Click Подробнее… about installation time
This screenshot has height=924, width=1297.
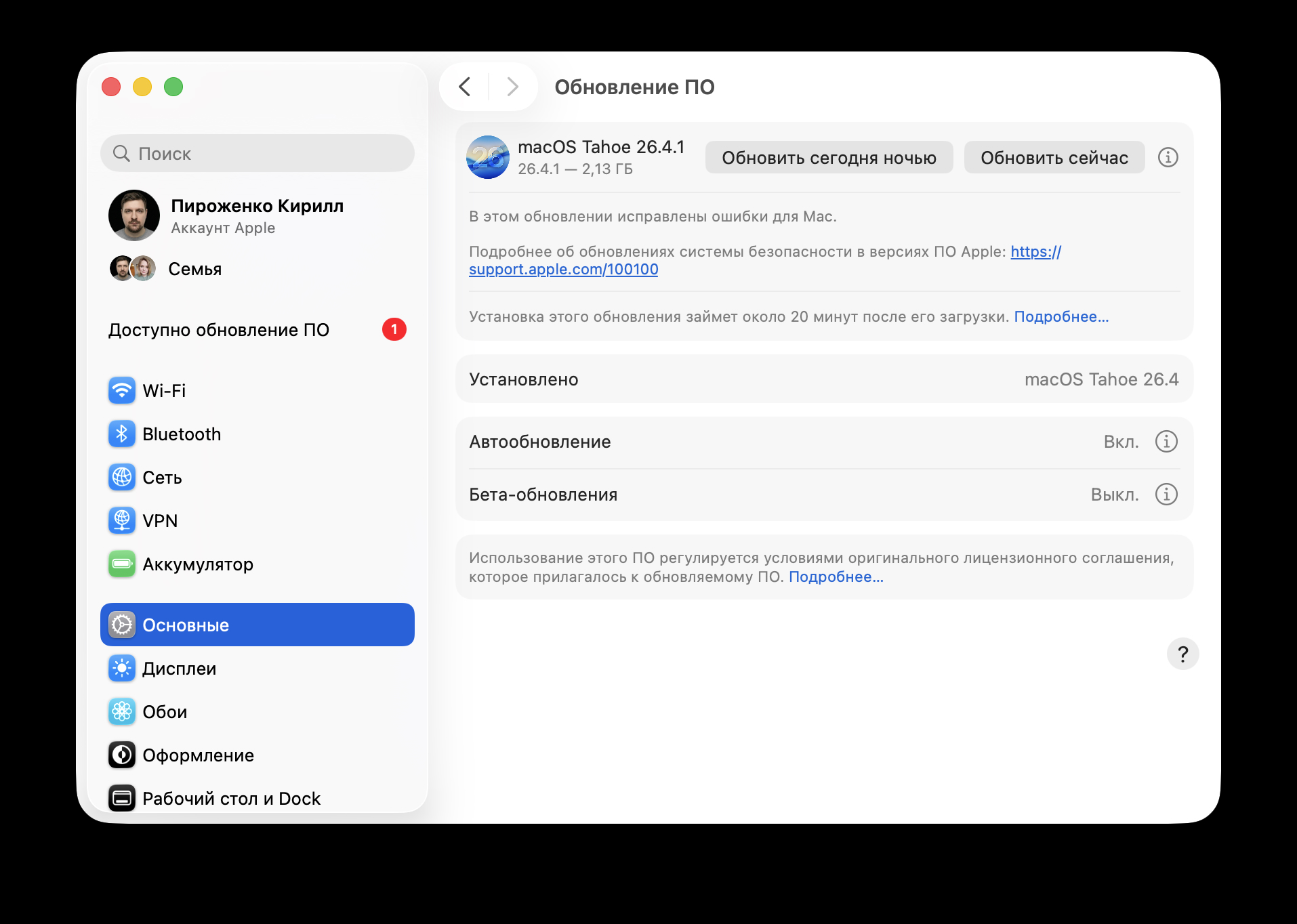[1061, 316]
